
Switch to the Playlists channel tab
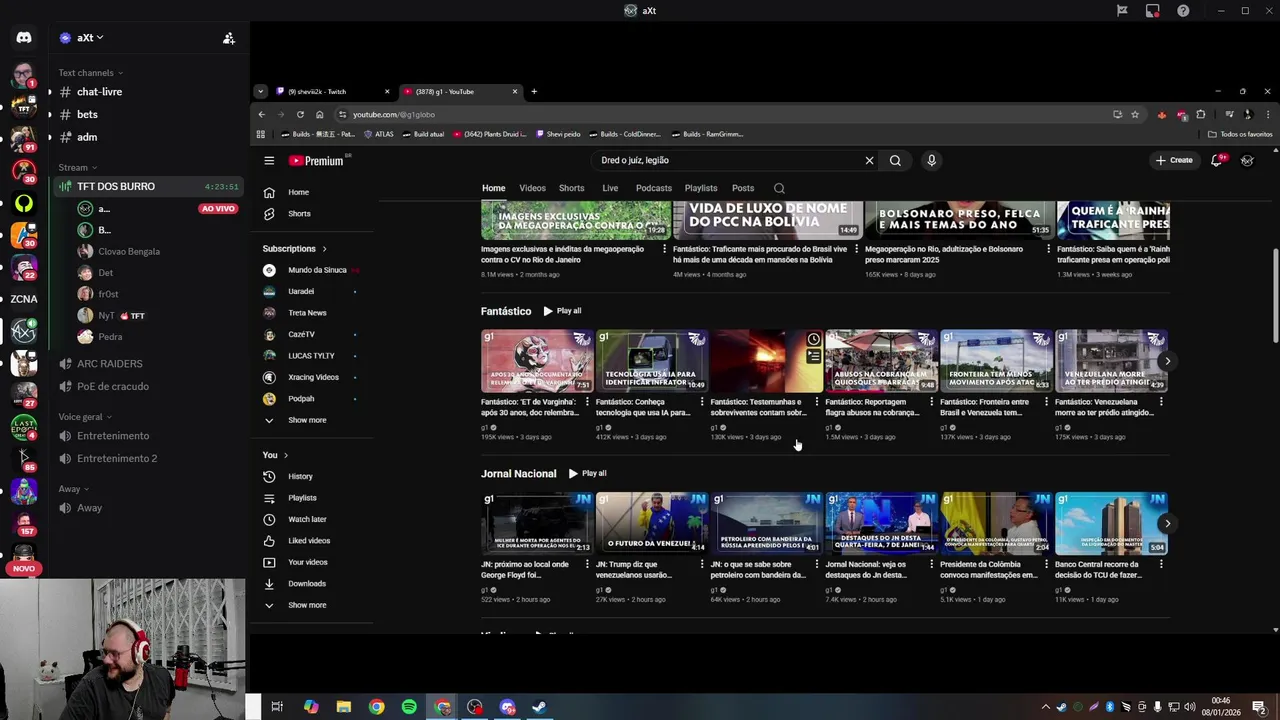[x=701, y=188]
